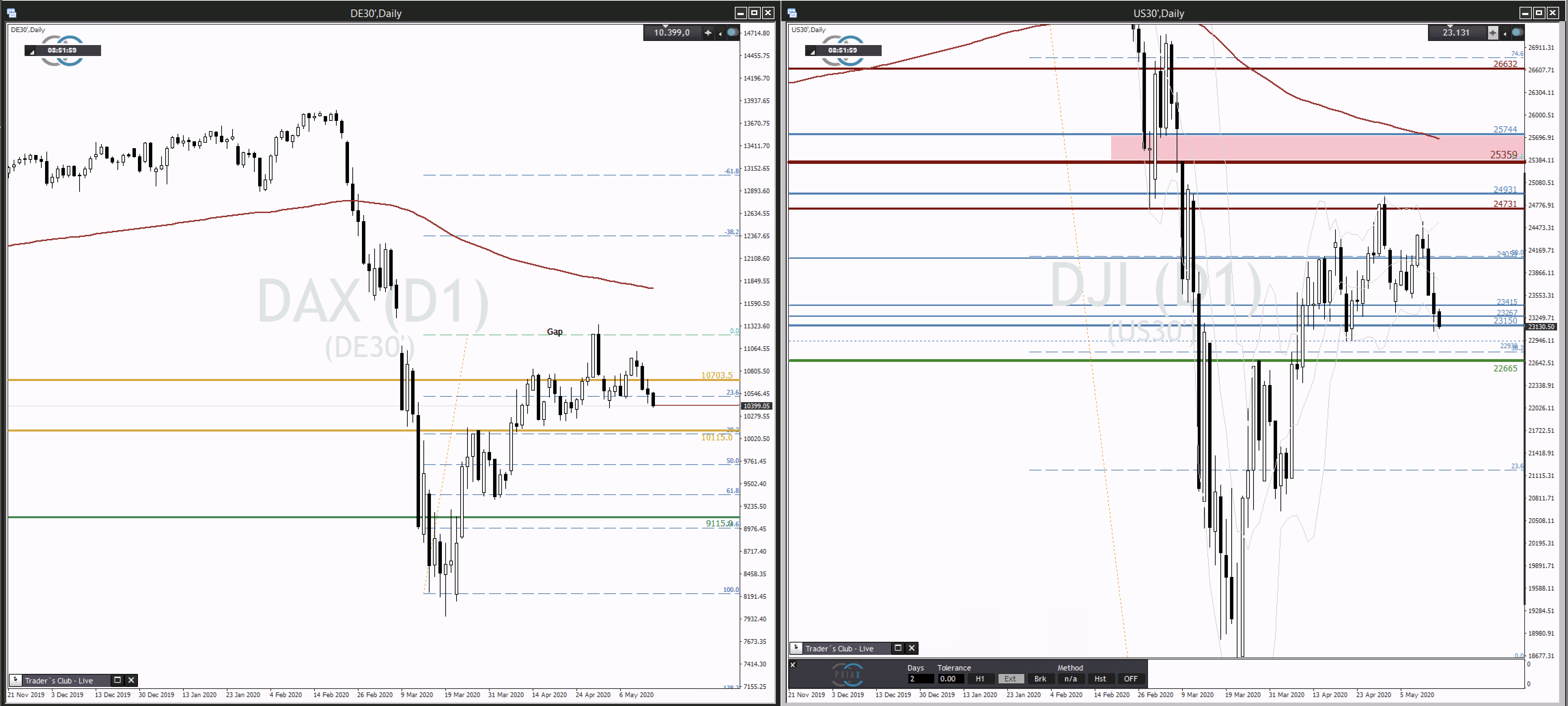Click the 'Gap' text label on DAX chart
The height and width of the screenshot is (706, 1568).
click(555, 332)
